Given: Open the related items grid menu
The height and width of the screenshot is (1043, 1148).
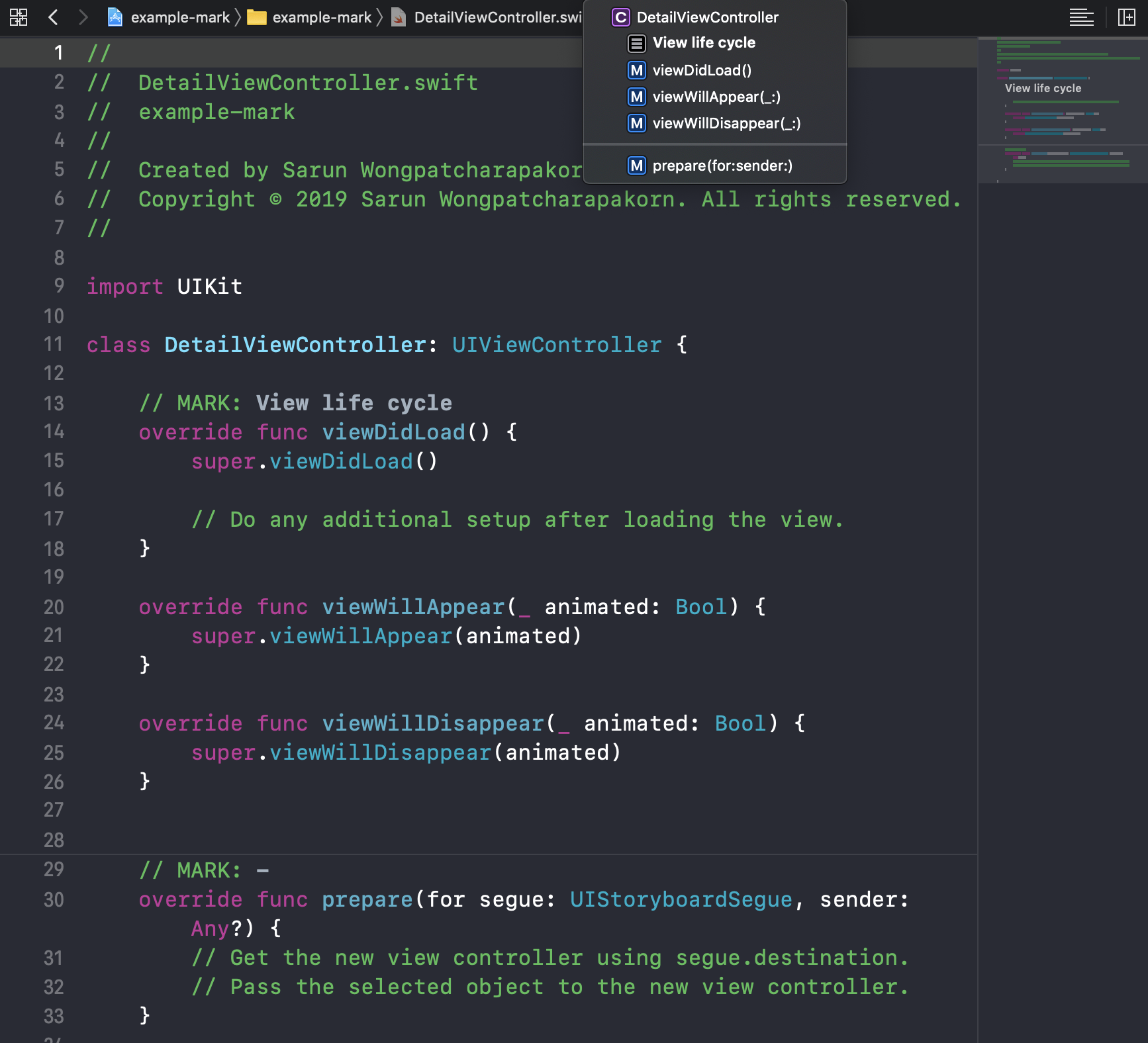Looking at the screenshot, I should (19, 17).
